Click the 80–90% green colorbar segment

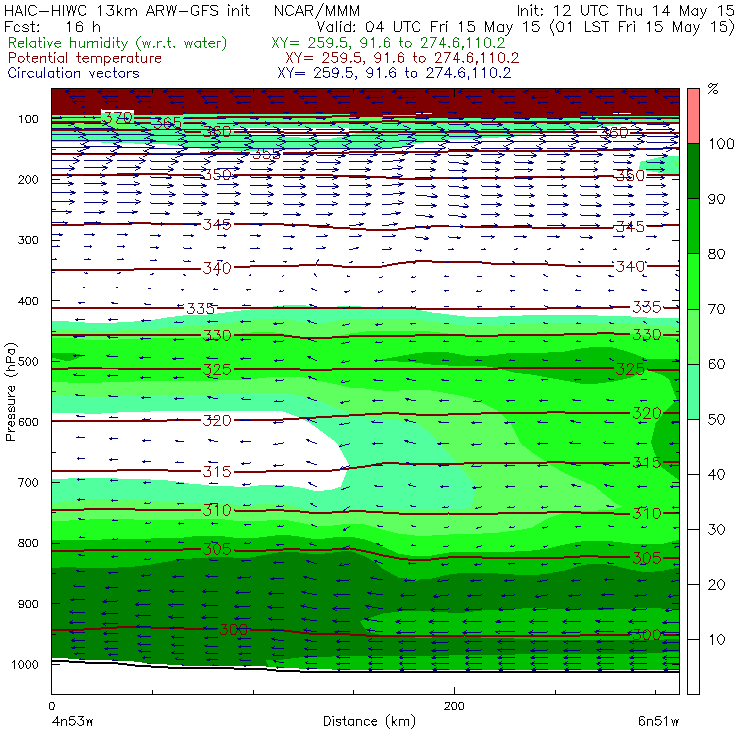[693, 226]
